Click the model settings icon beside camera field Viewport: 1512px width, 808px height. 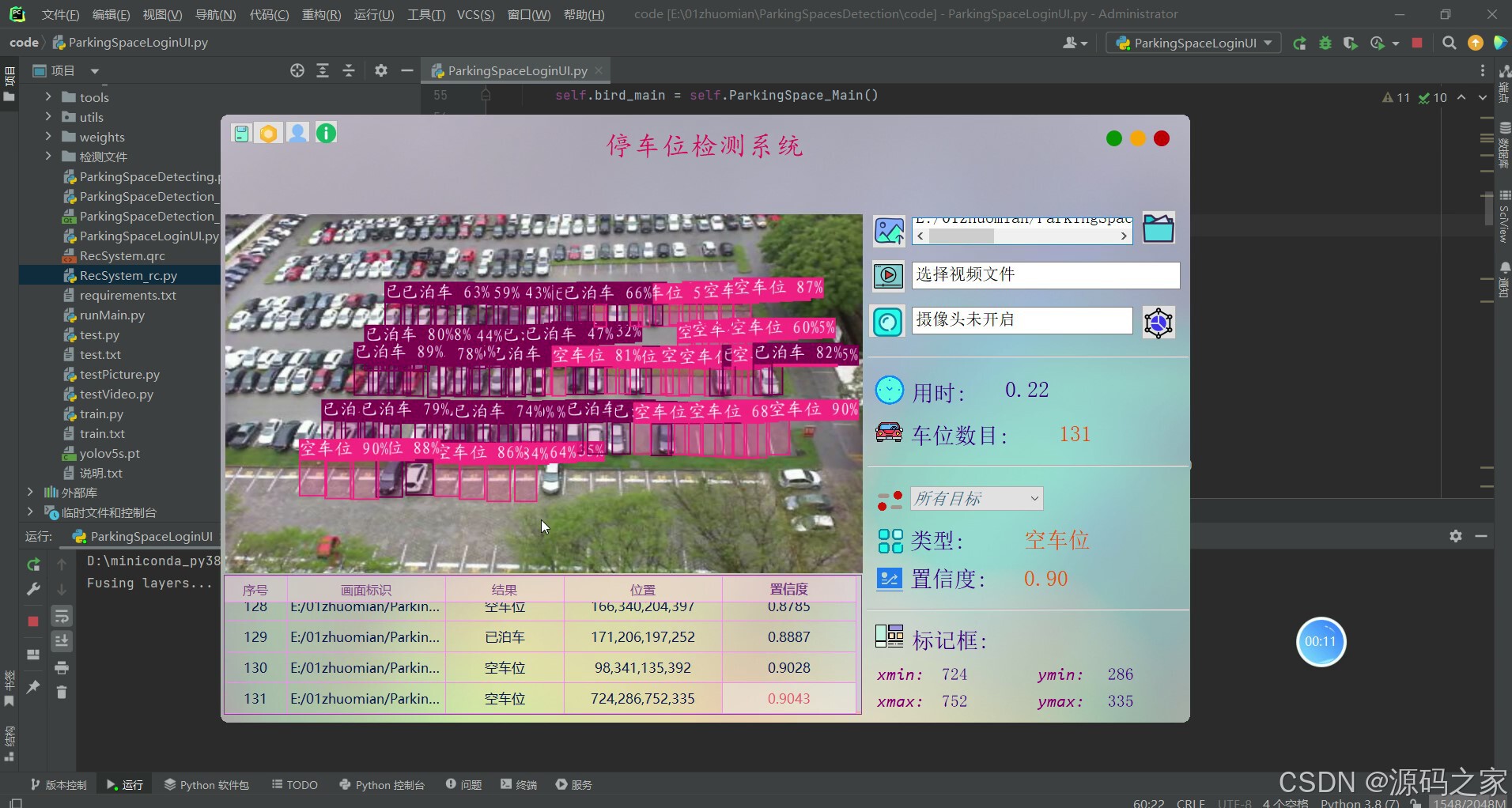[1159, 323]
